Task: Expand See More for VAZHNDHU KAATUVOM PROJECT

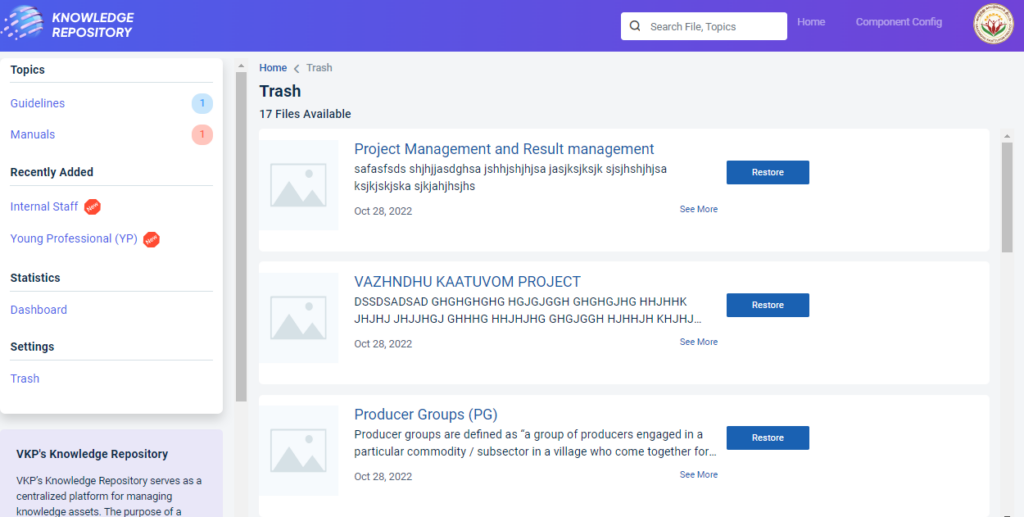Action: pos(698,342)
